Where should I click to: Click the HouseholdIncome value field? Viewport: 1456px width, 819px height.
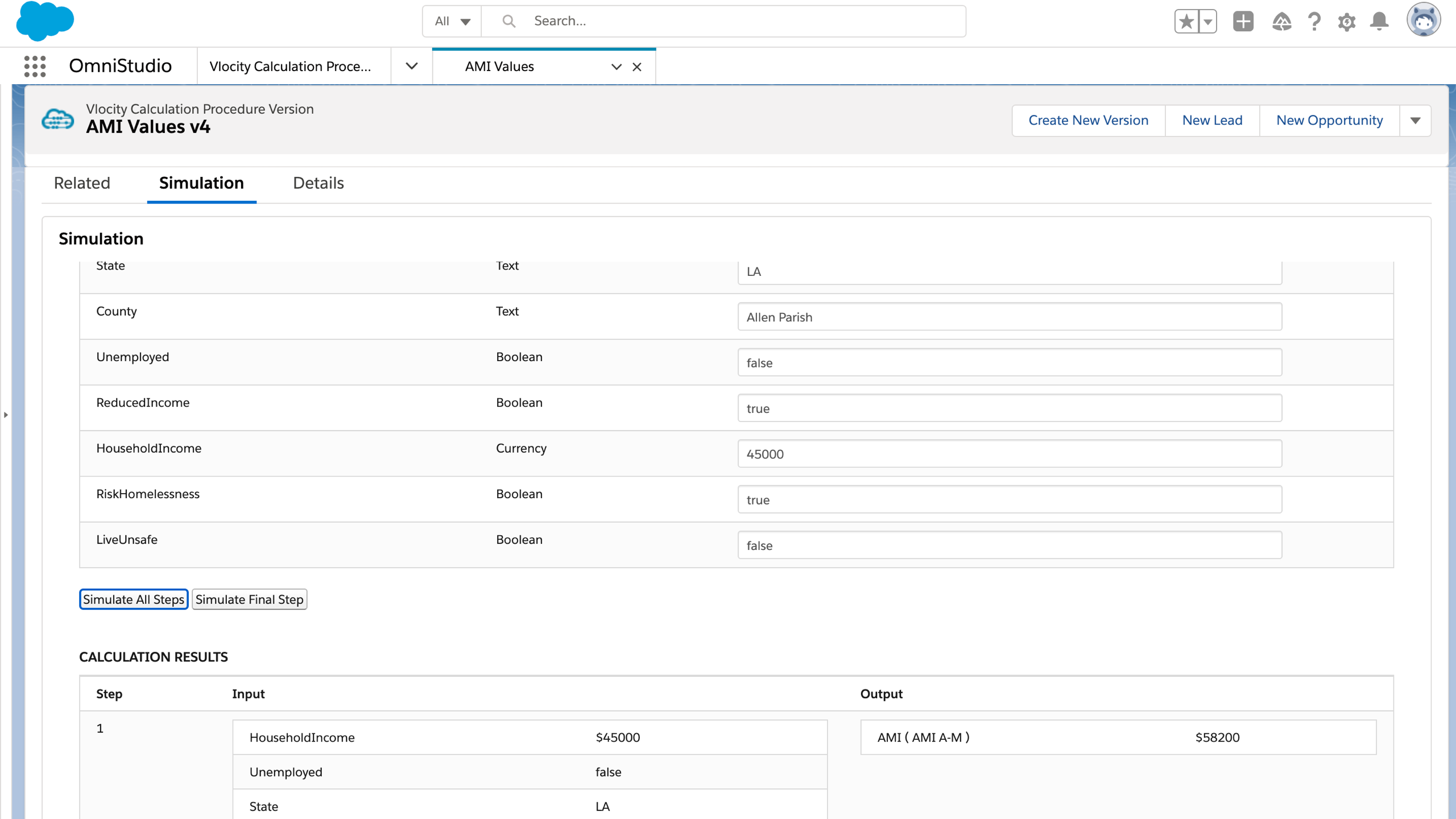[1010, 454]
